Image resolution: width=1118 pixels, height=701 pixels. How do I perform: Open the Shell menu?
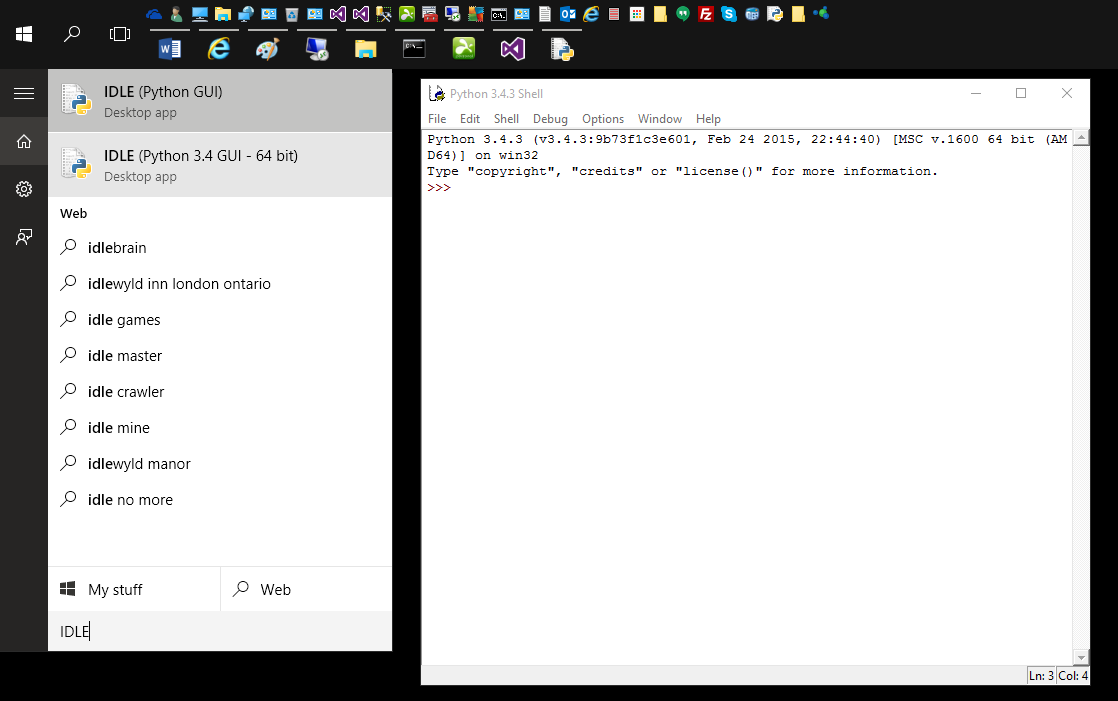506,119
